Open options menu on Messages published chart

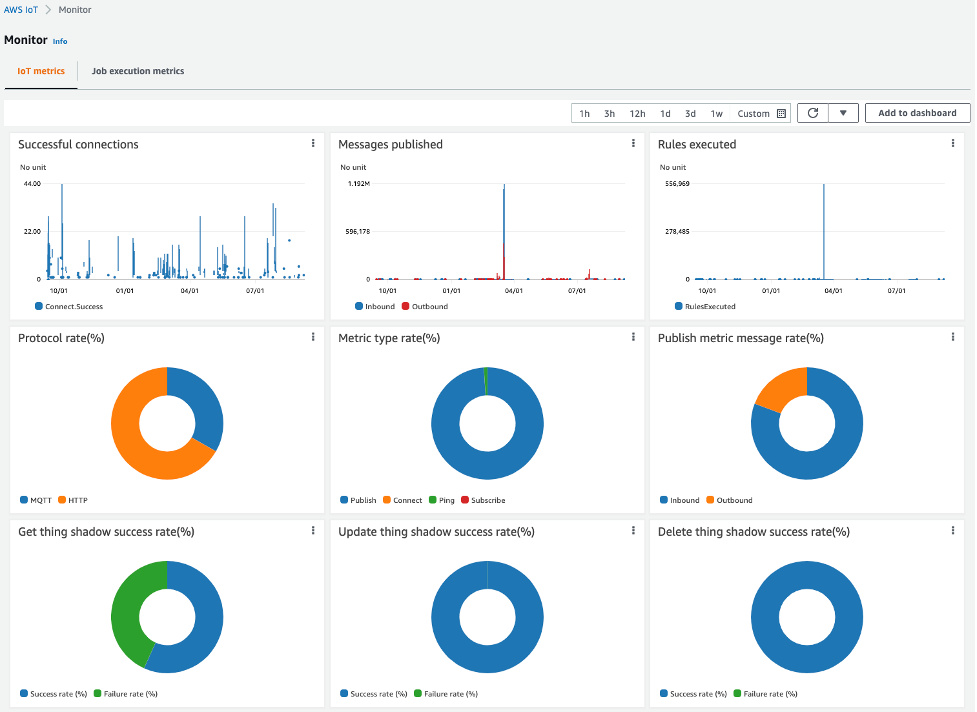(633, 143)
